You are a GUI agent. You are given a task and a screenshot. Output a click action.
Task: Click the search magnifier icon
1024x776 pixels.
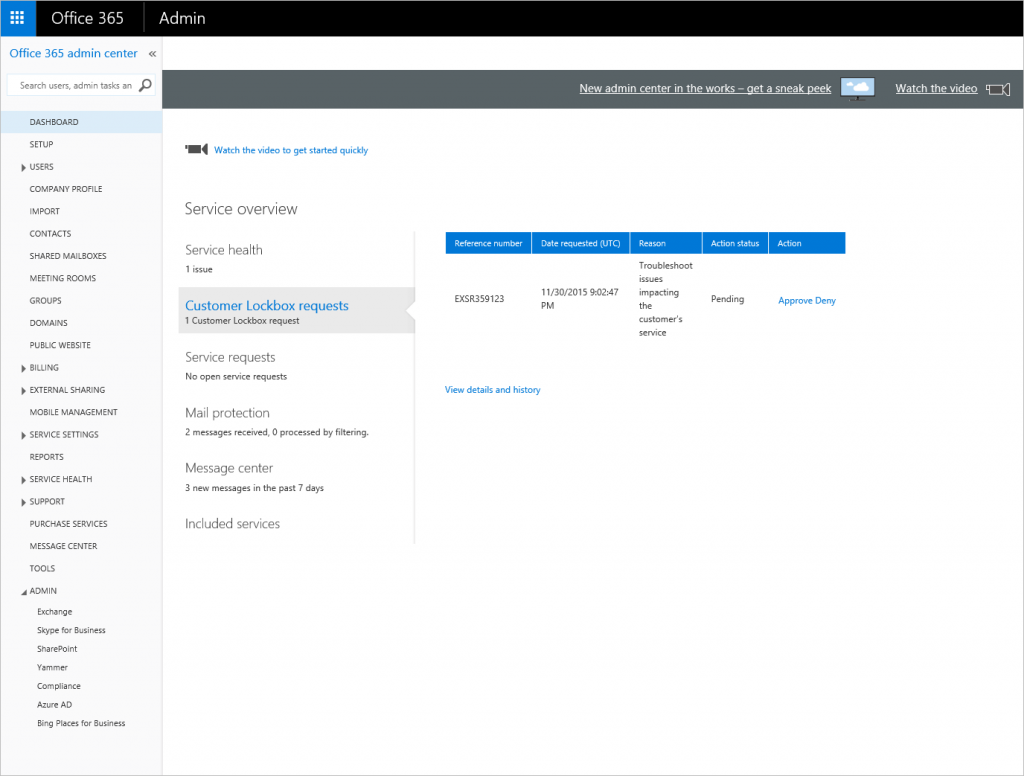coord(145,86)
